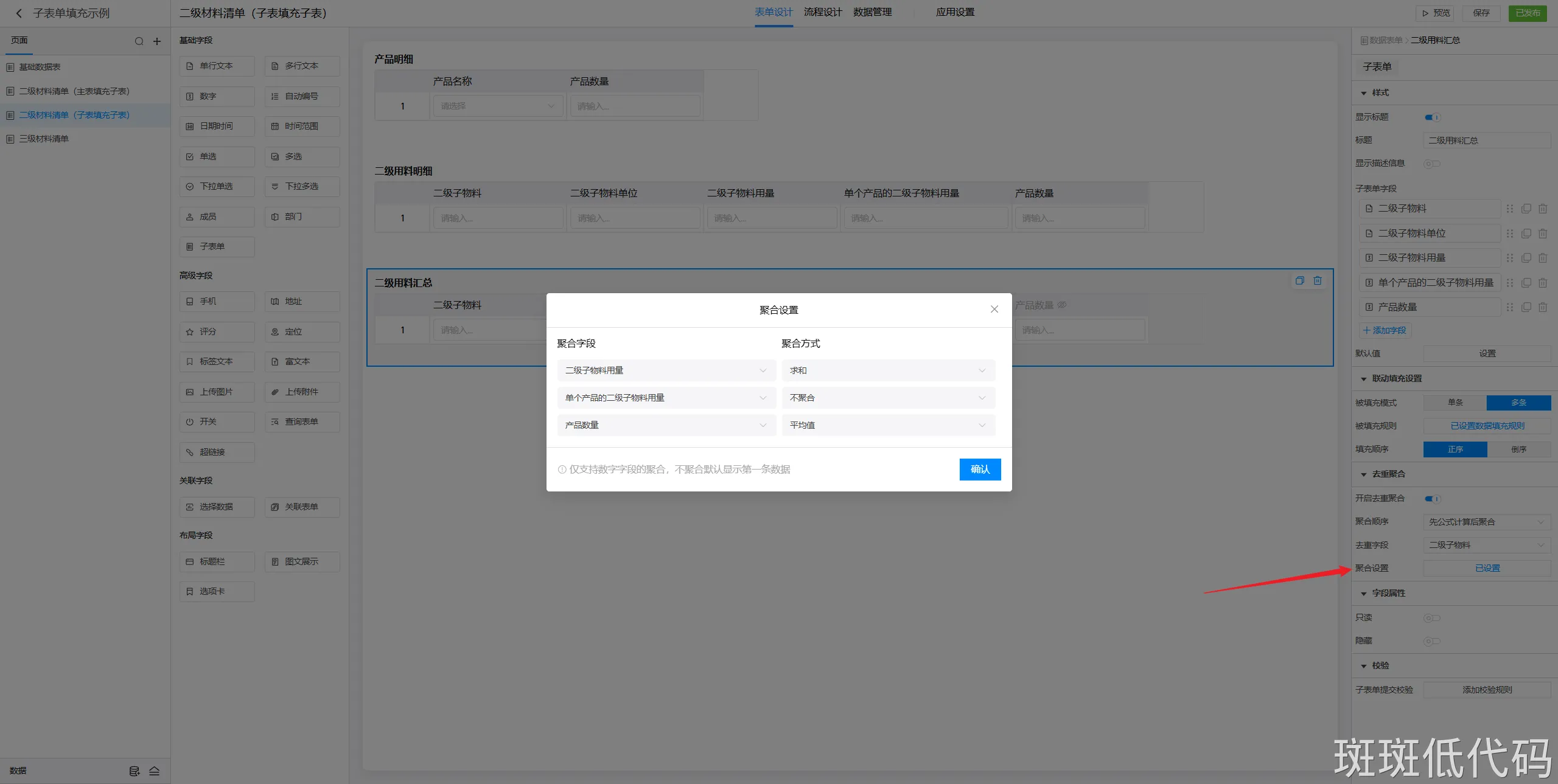Open the data source icon in the bottom-left 数据 bar
The width and height of the screenshot is (1558, 784).
pyautogui.click(x=134, y=771)
